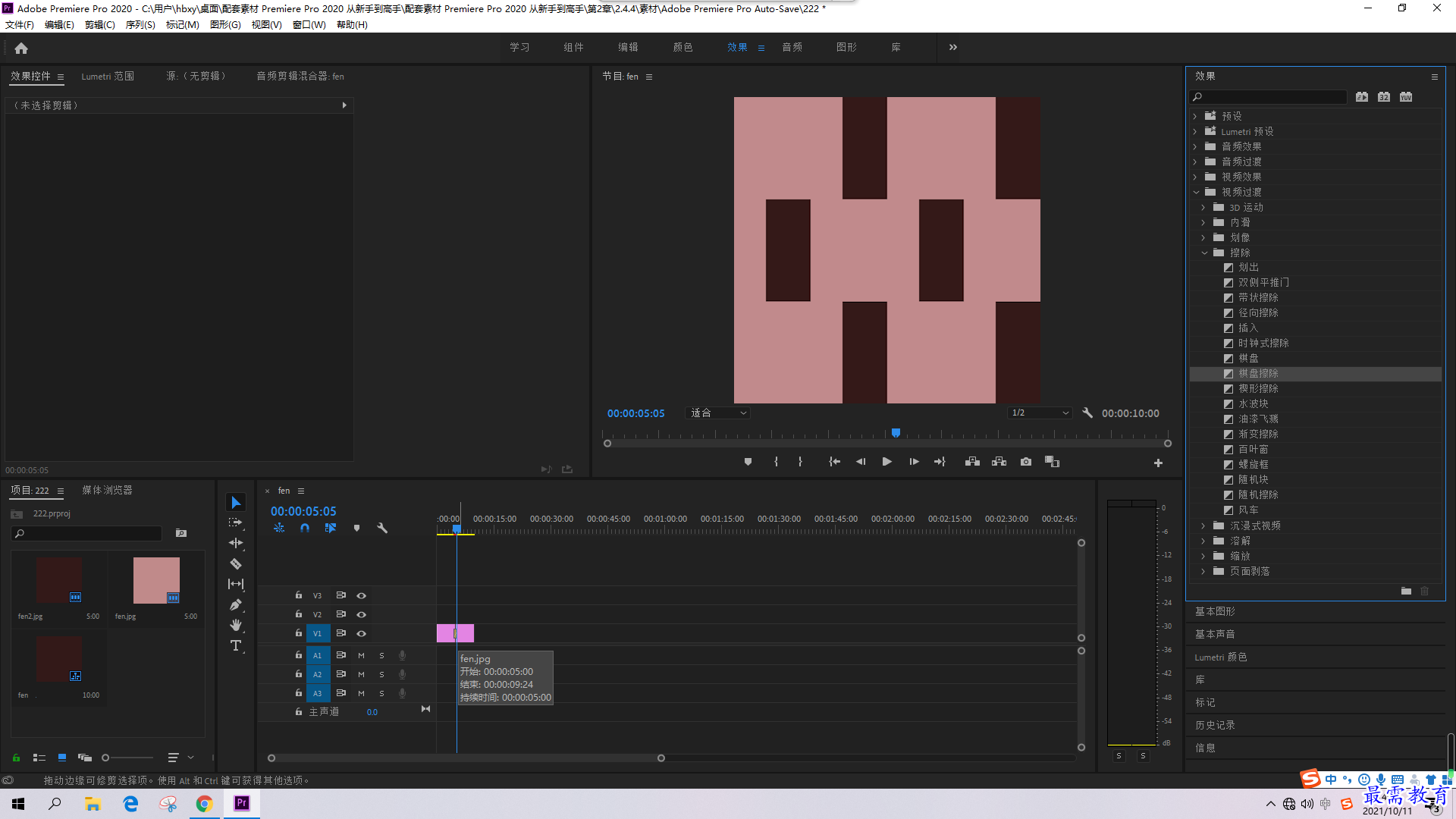The image size is (1456, 819).
Task: Solo audio track A2
Action: coord(381,674)
